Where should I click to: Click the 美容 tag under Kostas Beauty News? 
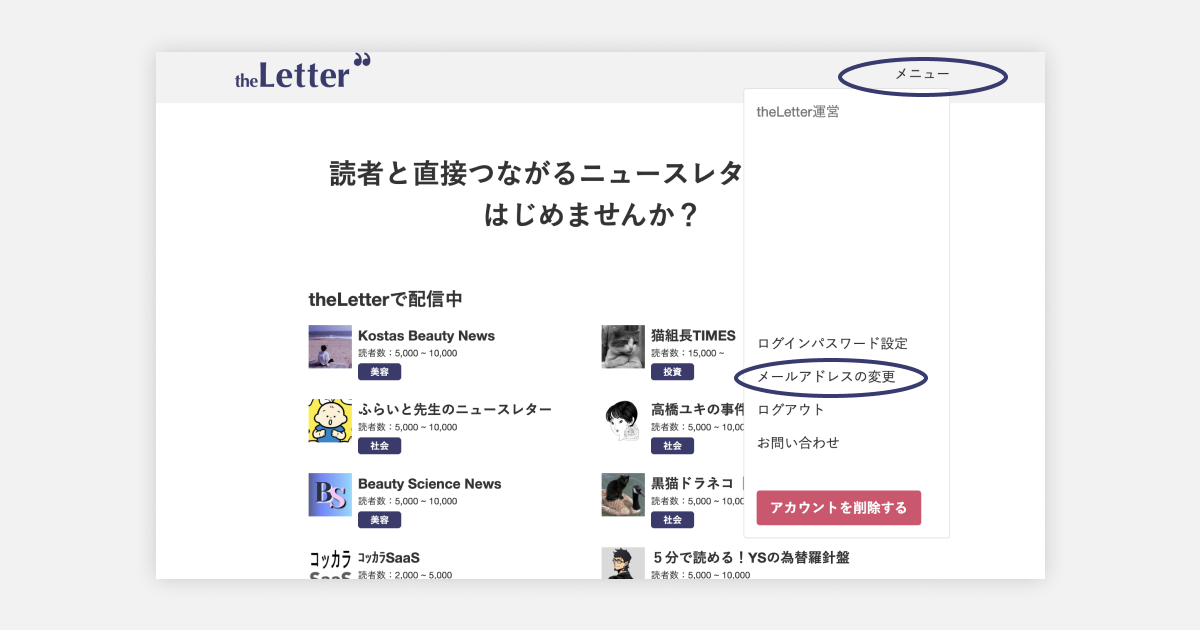click(379, 372)
